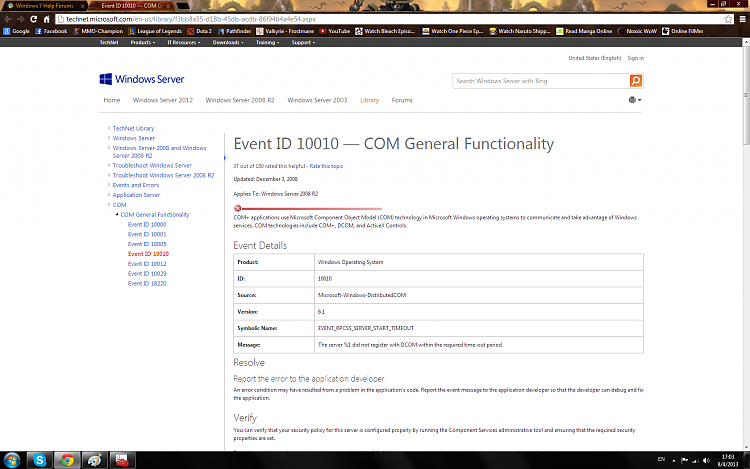Bookmark page with the star icon

pos(728,19)
